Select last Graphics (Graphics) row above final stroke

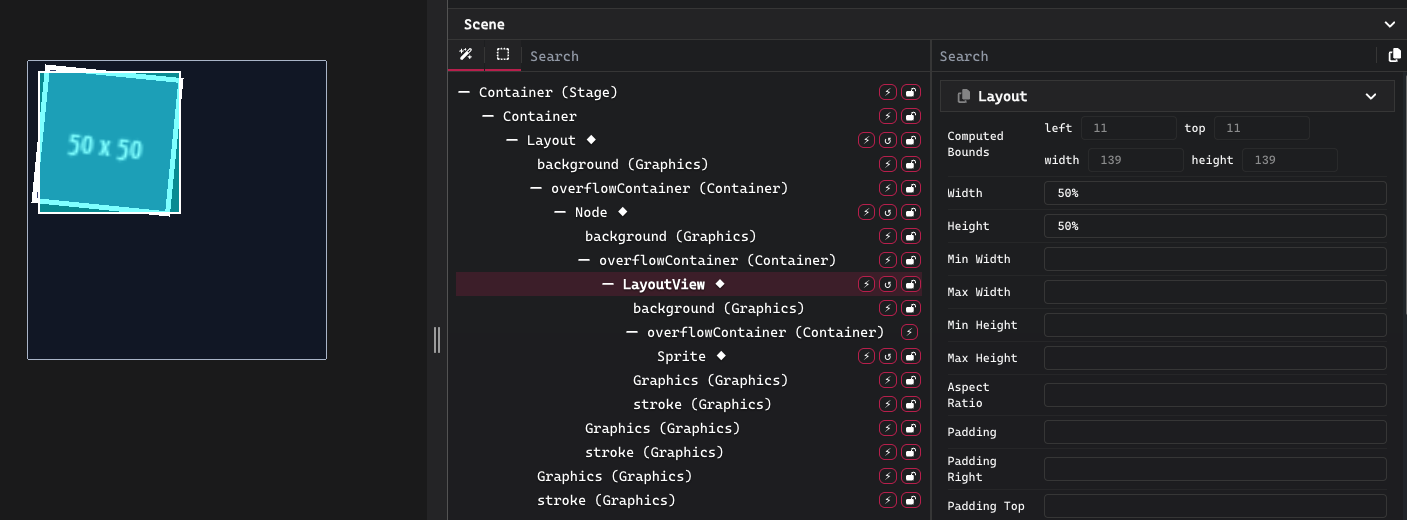pos(614,476)
